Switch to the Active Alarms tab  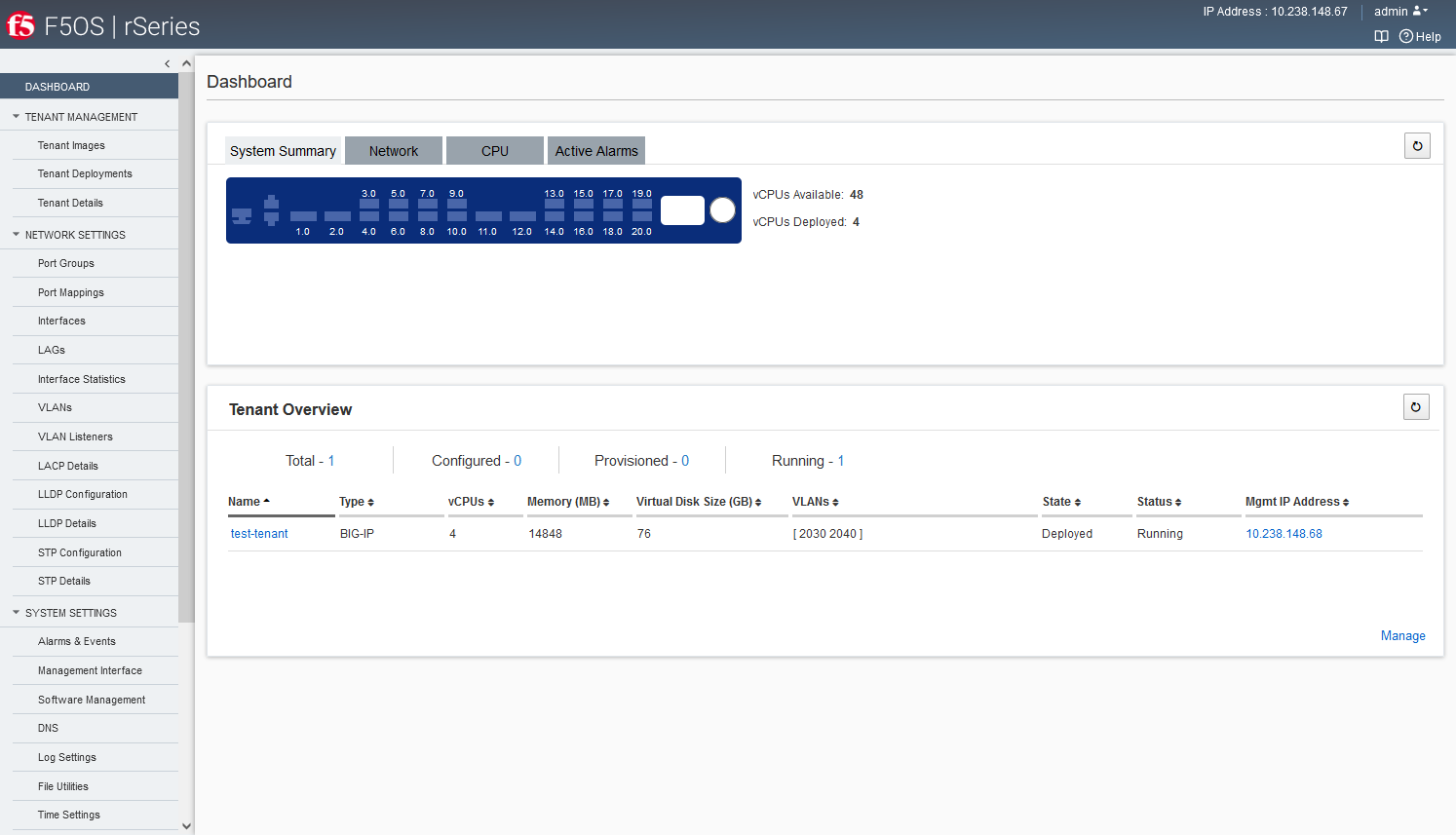(596, 151)
